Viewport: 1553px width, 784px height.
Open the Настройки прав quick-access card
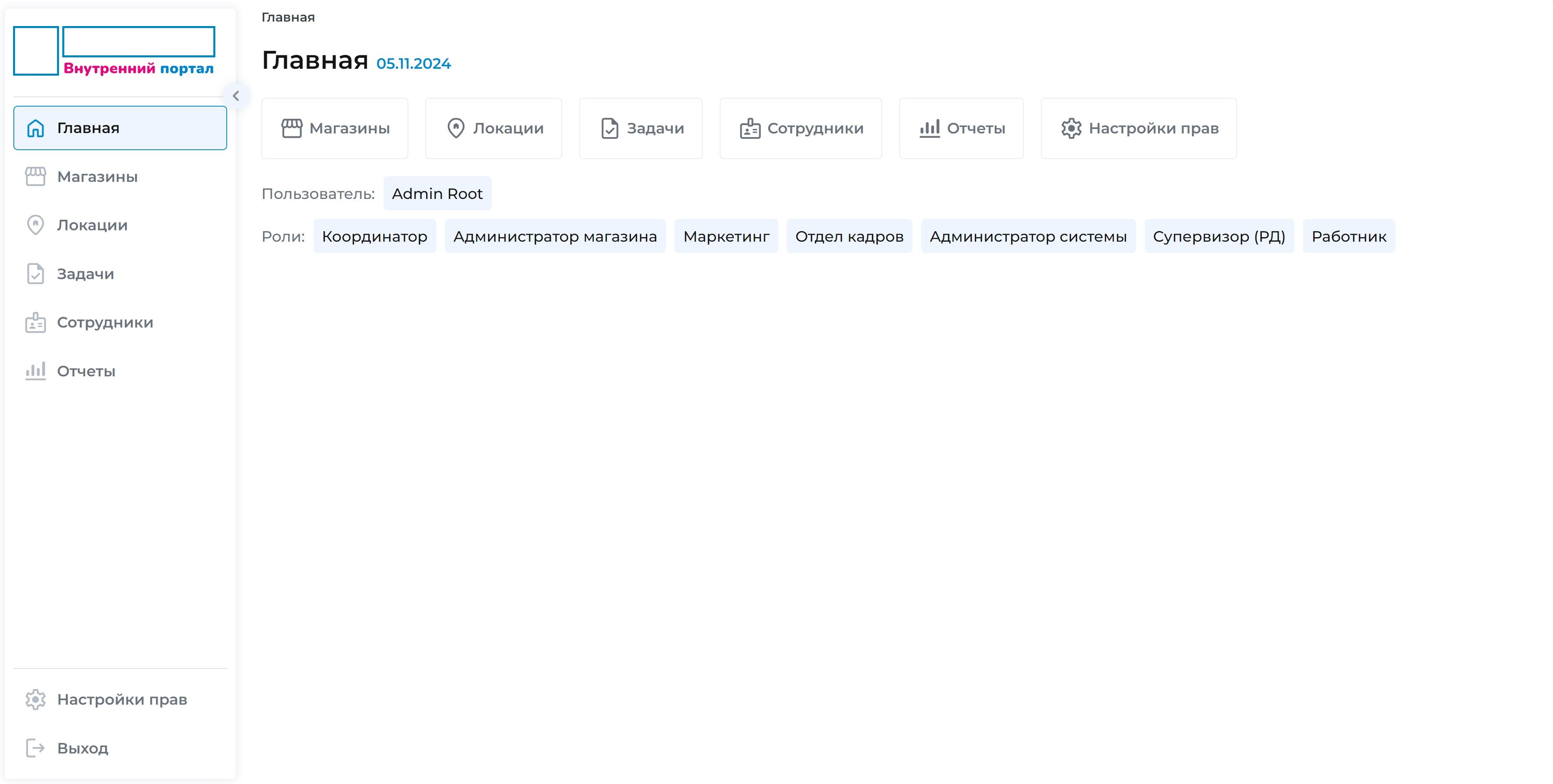click(1139, 128)
